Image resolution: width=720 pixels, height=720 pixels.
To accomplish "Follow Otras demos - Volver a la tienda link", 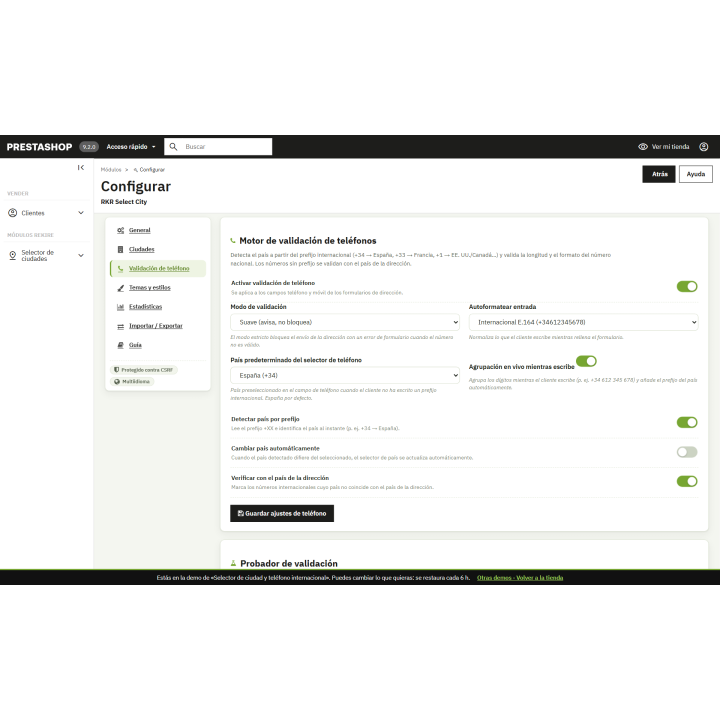I will click(520, 578).
